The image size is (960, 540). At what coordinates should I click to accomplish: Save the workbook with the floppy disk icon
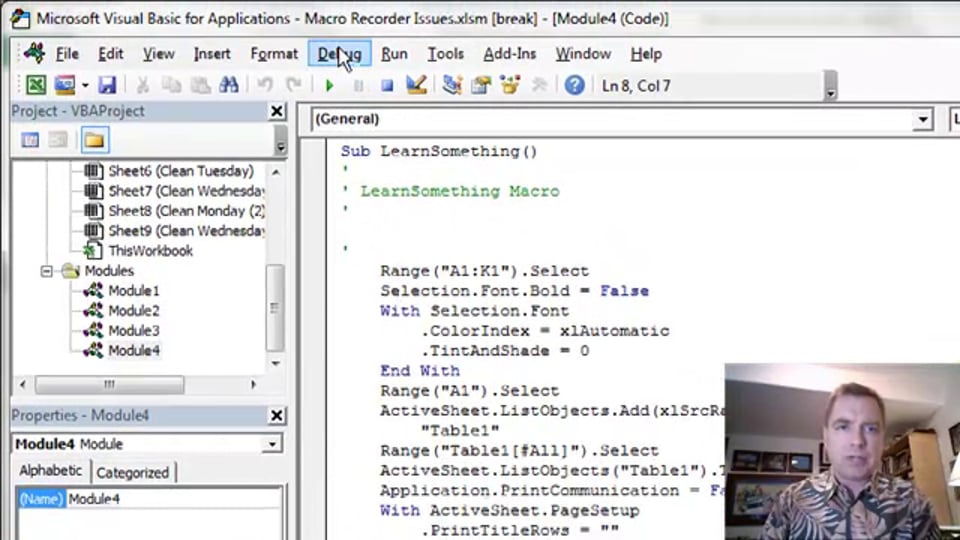(x=107, y=85)
